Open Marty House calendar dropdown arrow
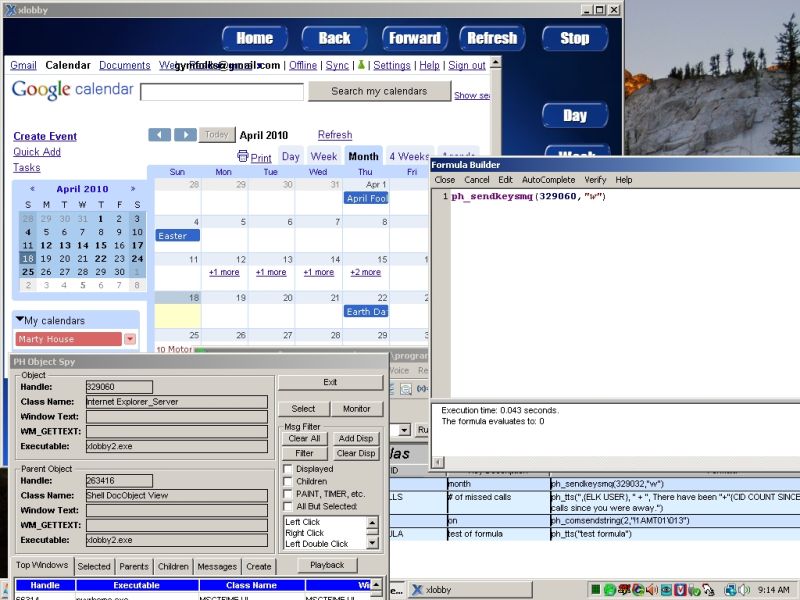Screen dimensions: 800x600 [130, 339]
